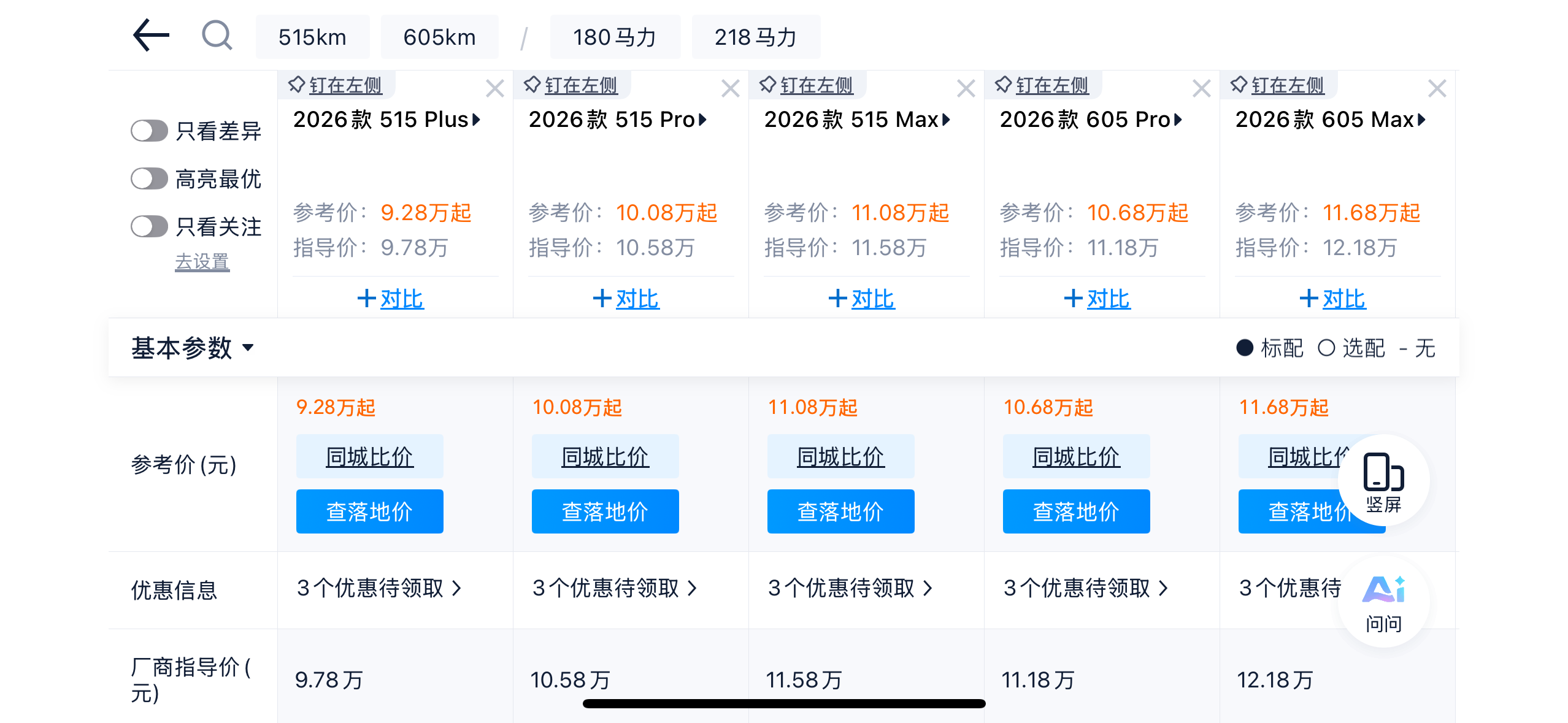Switch to portrait mode with 竖屏 icon
This screenshot has width=1568, height=723.
(1383, 481)
